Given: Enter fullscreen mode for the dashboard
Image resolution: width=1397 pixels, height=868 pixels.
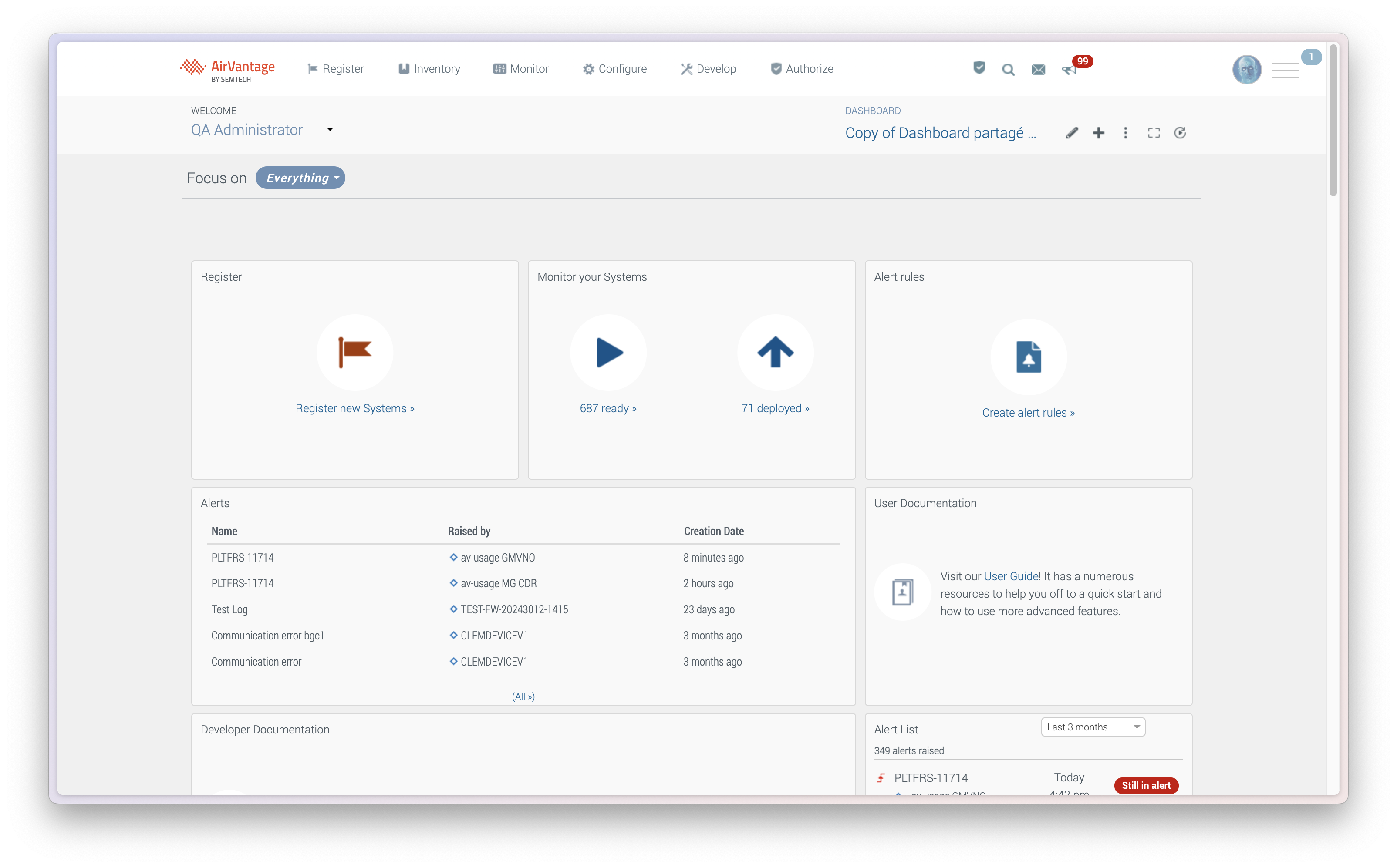Looking at the screenshot, I should click(x=1153, y=133).
